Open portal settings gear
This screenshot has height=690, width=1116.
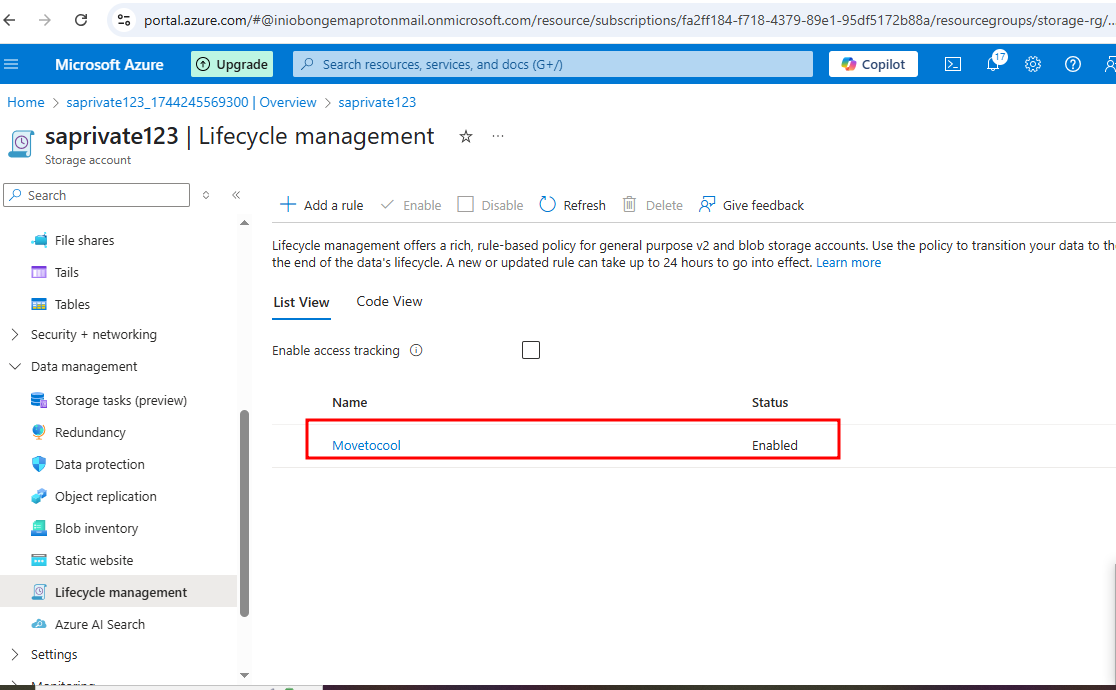click(x=1033, y=64)
